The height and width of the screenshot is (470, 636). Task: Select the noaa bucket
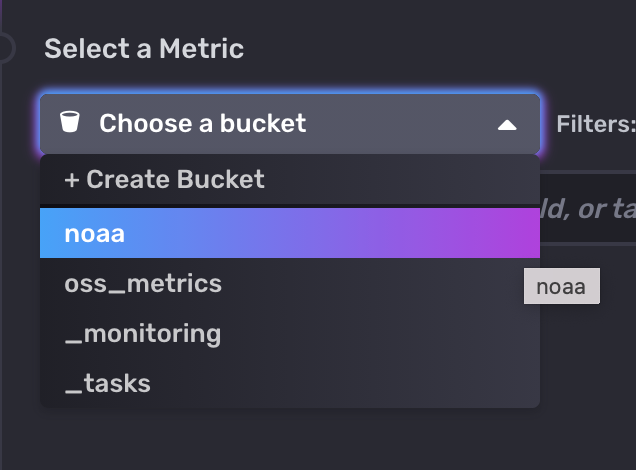click(95, 233)
